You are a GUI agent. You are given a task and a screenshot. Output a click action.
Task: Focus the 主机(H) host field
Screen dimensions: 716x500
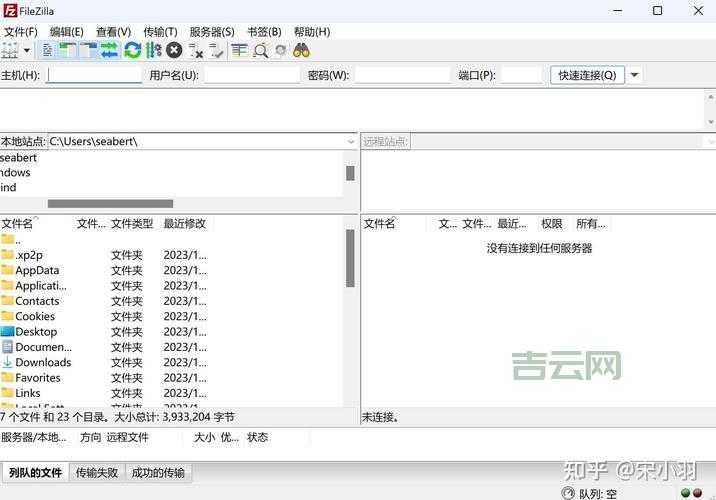94,75
